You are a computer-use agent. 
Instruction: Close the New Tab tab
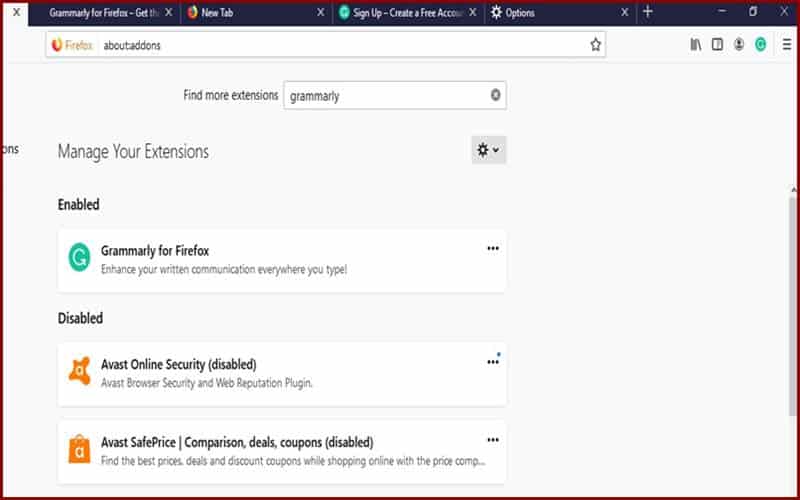[320, 12]
